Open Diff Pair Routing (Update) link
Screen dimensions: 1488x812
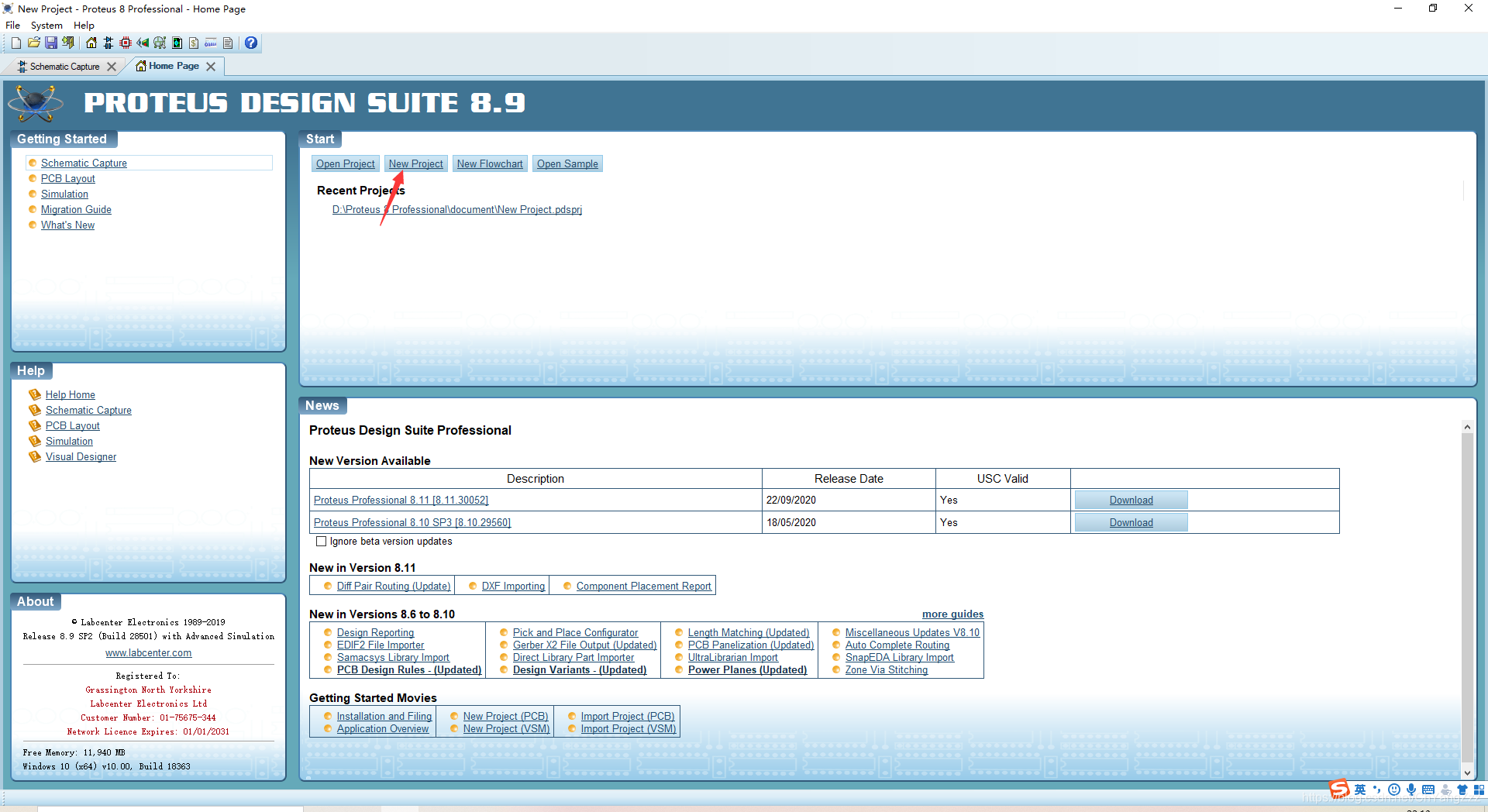[394, 586]
